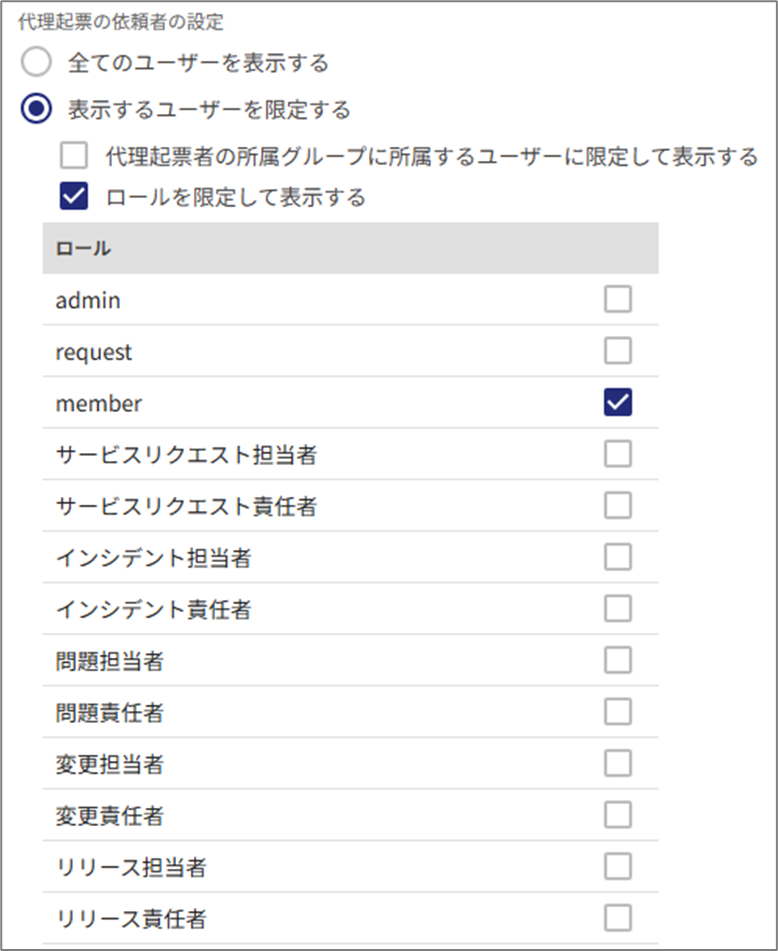Select the 表示するユーザーを限定する radio button

coord(36,109)
